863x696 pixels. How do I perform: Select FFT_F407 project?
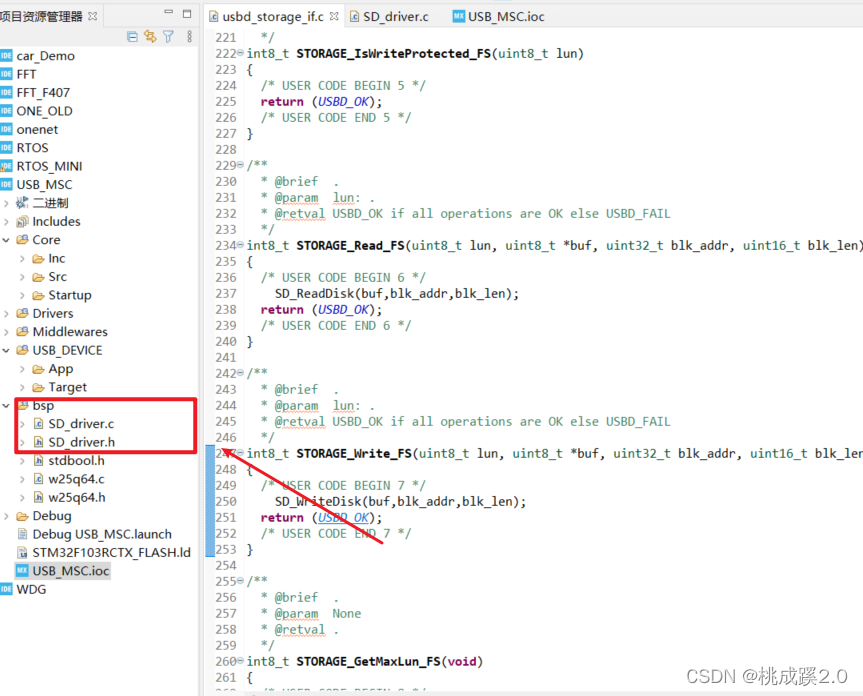pos(43,92)
